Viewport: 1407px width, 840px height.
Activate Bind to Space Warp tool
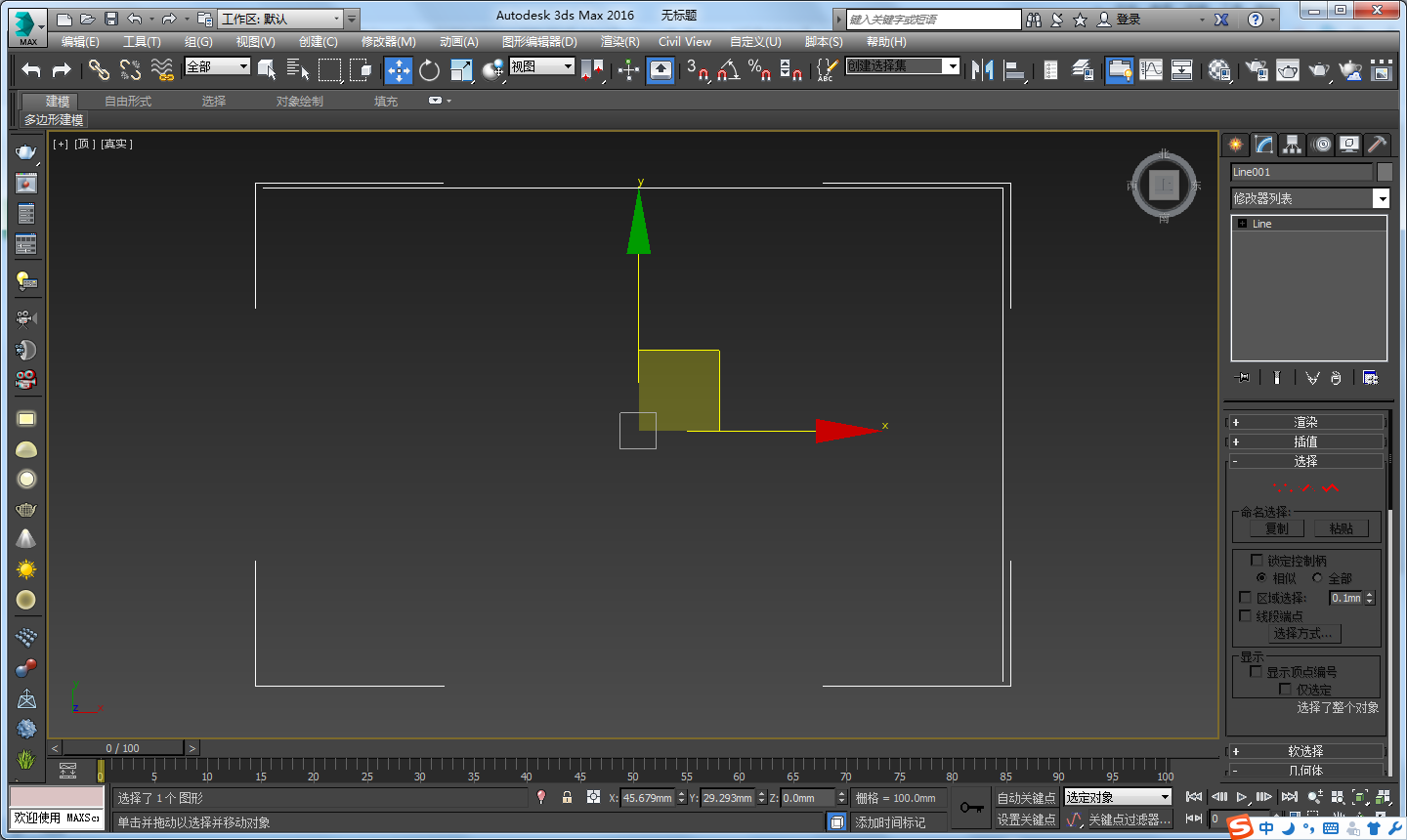click(162, 69)
